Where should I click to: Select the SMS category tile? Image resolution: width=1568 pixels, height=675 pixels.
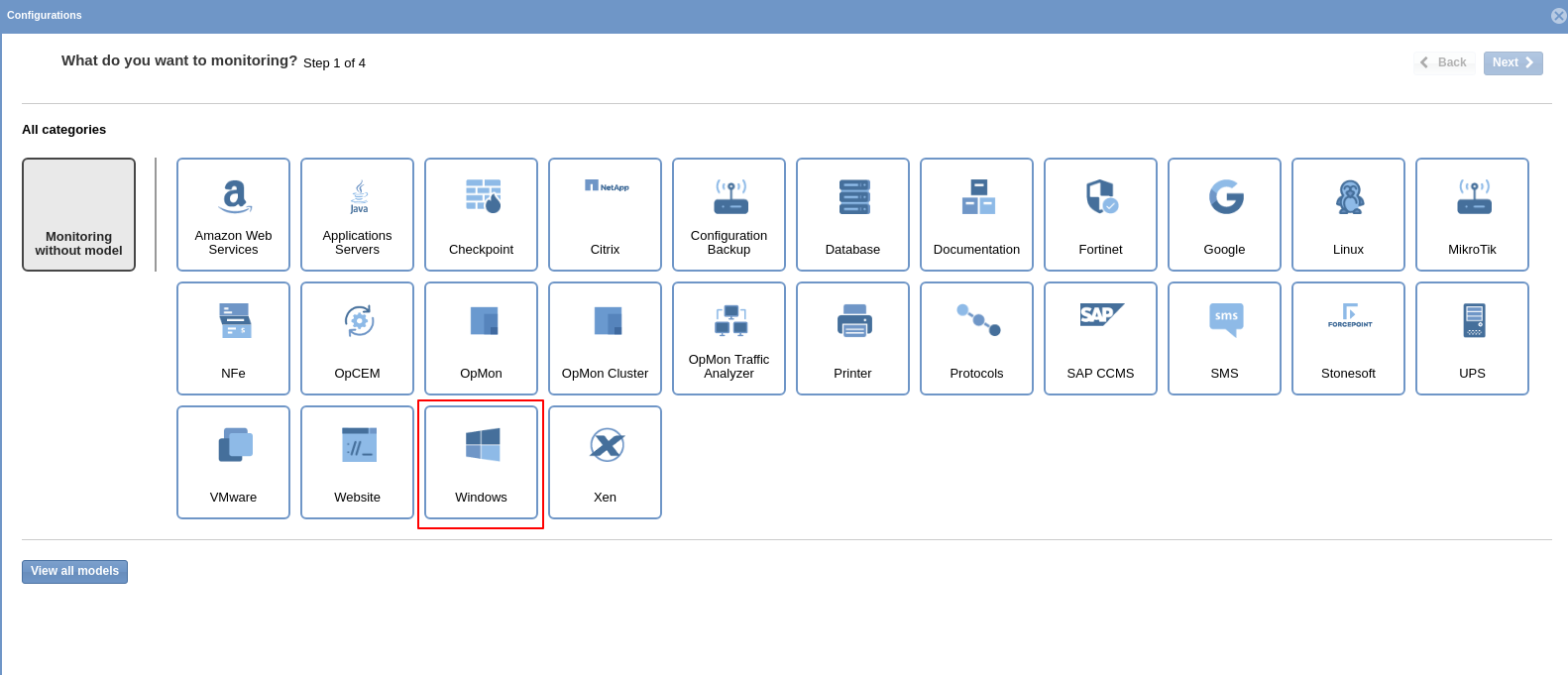tap(1224, 338)
